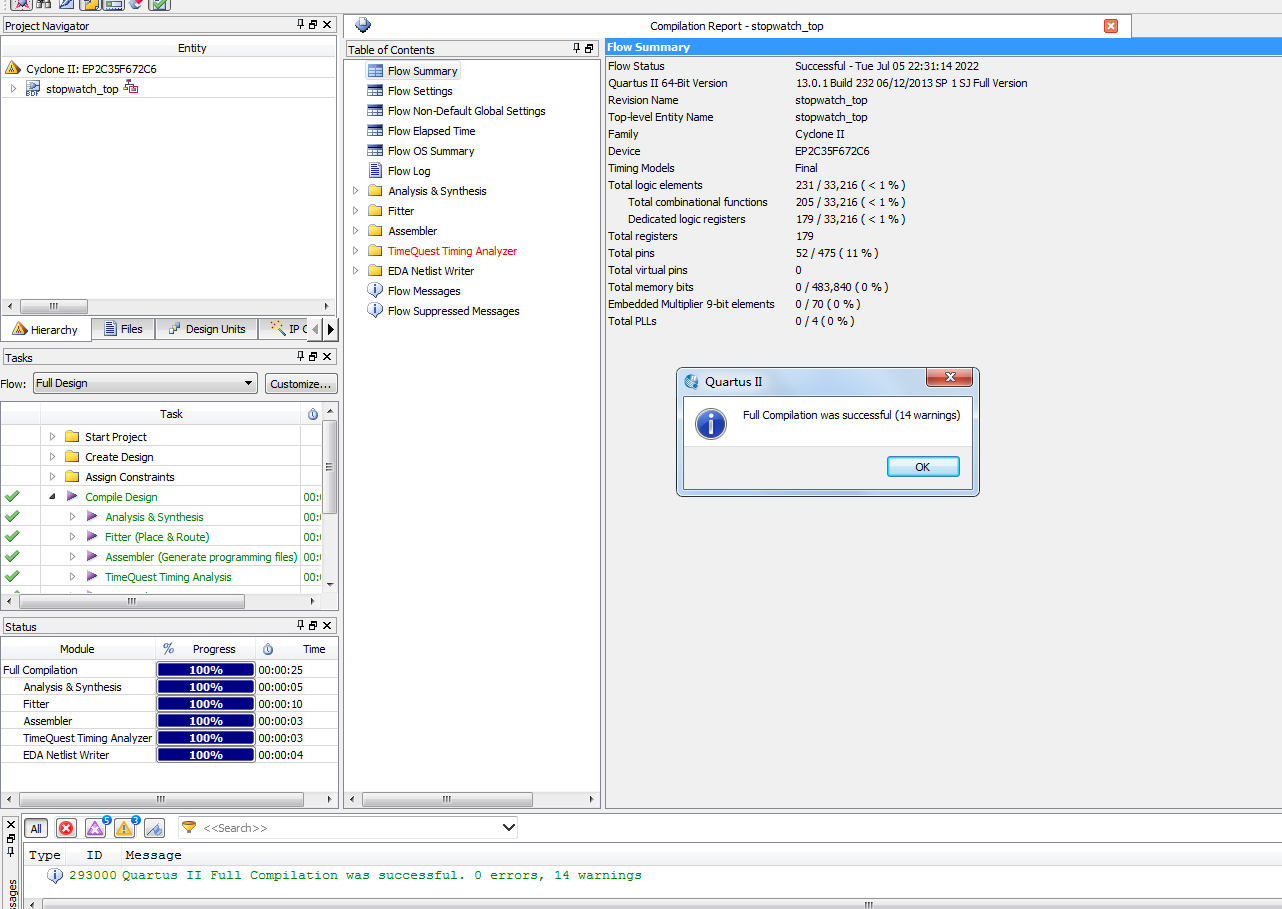Click the red hierarchy icon after stopwatch_top
Screen dimensions: 1282x909
coord(131,88)
